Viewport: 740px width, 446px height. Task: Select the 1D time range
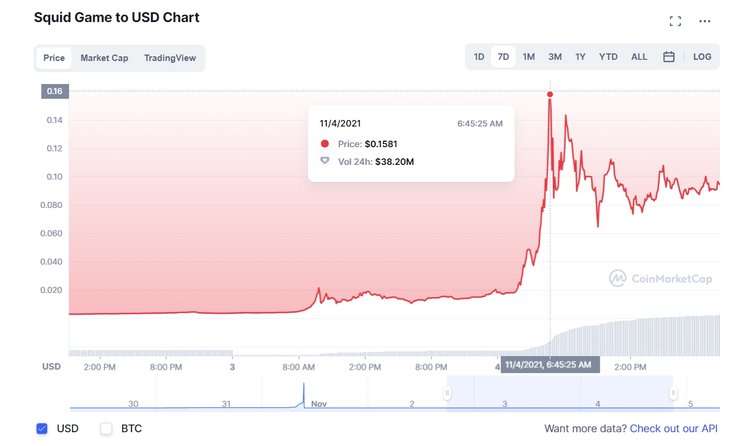click(479, 57)
